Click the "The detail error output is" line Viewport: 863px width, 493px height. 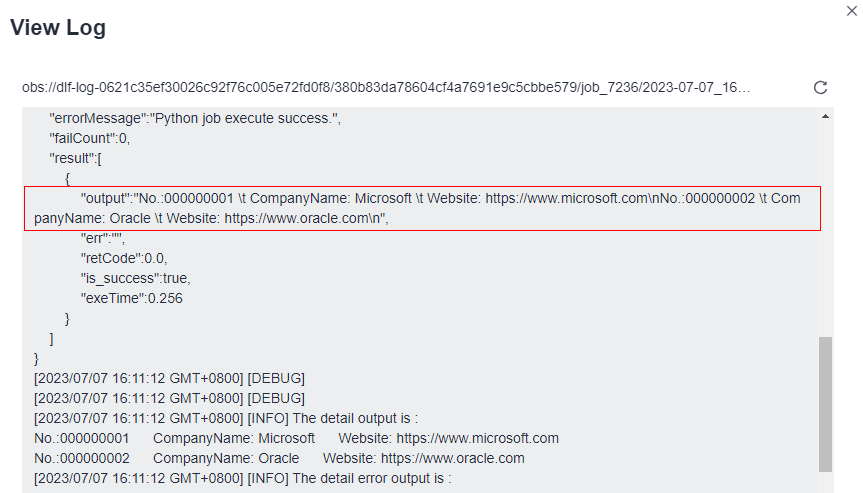(x=242, y=478)
